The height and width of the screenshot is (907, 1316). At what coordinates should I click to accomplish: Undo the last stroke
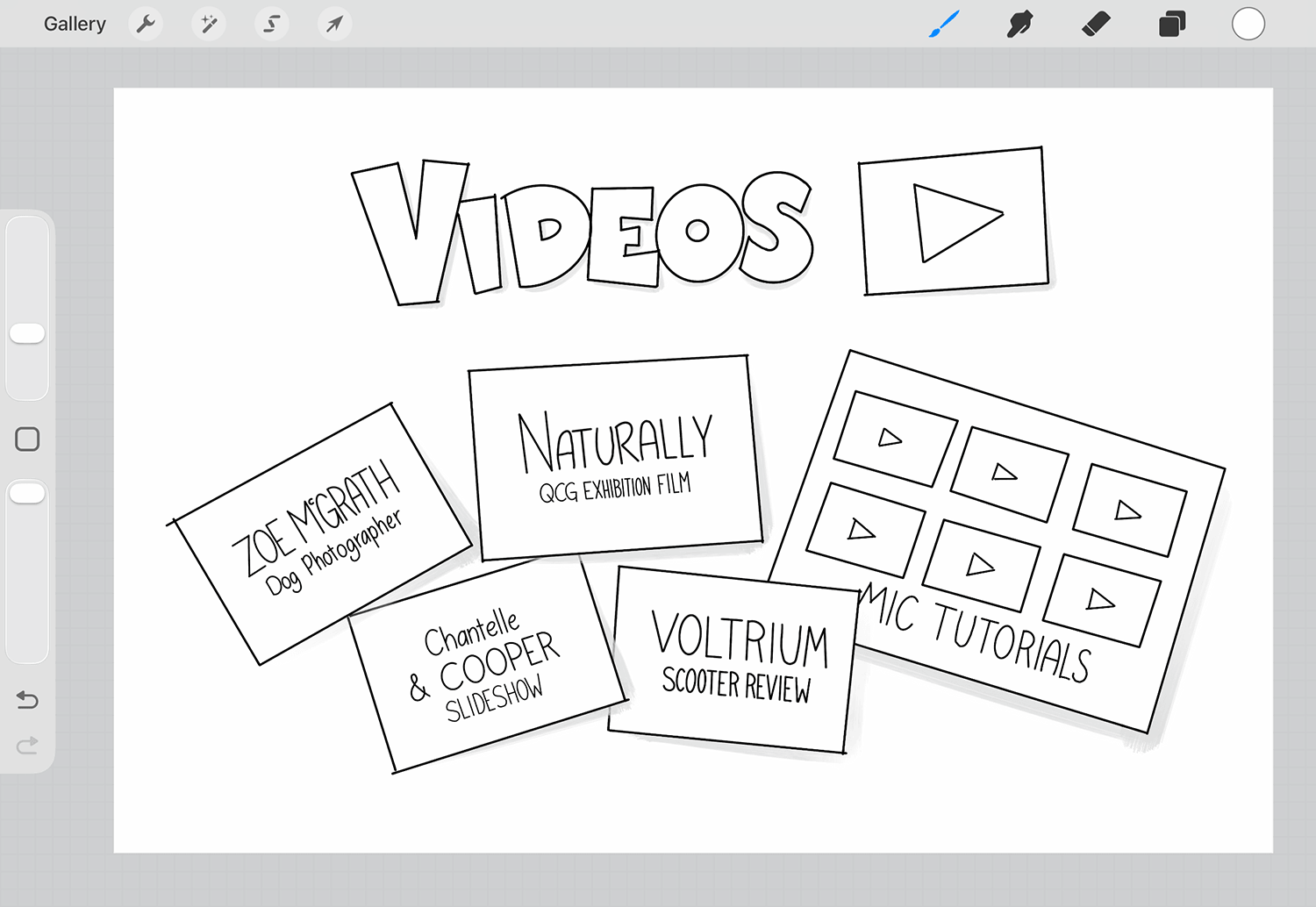tap(27, 699)
